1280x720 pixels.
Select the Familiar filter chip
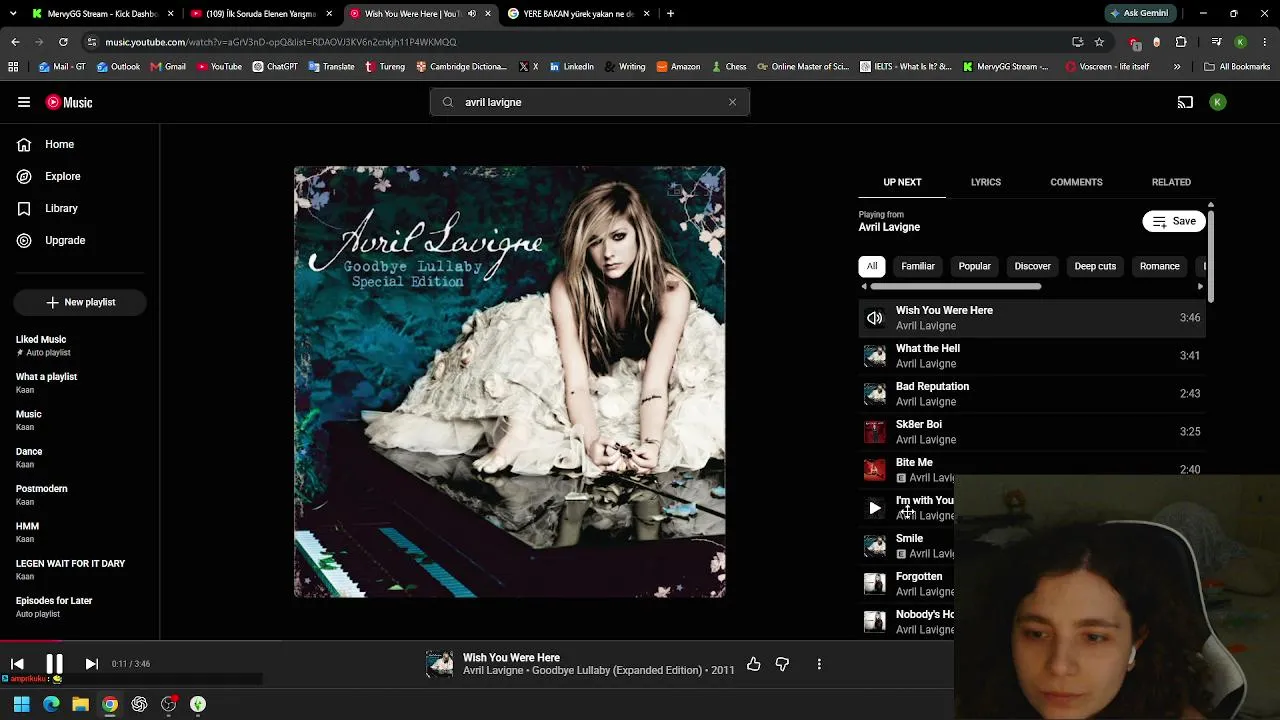click(918, 266)
